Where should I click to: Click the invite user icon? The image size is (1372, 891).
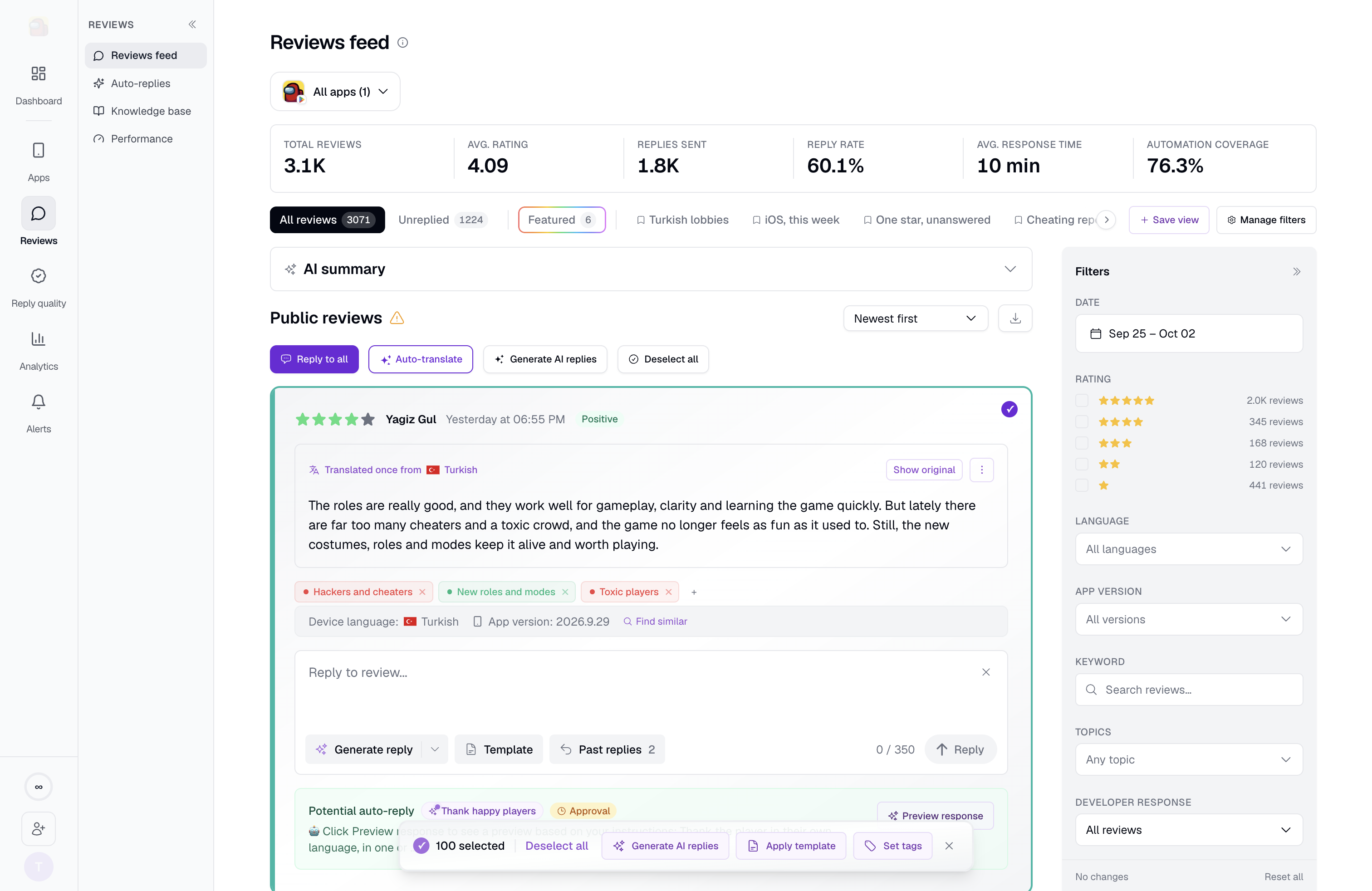tap(39, 829)
